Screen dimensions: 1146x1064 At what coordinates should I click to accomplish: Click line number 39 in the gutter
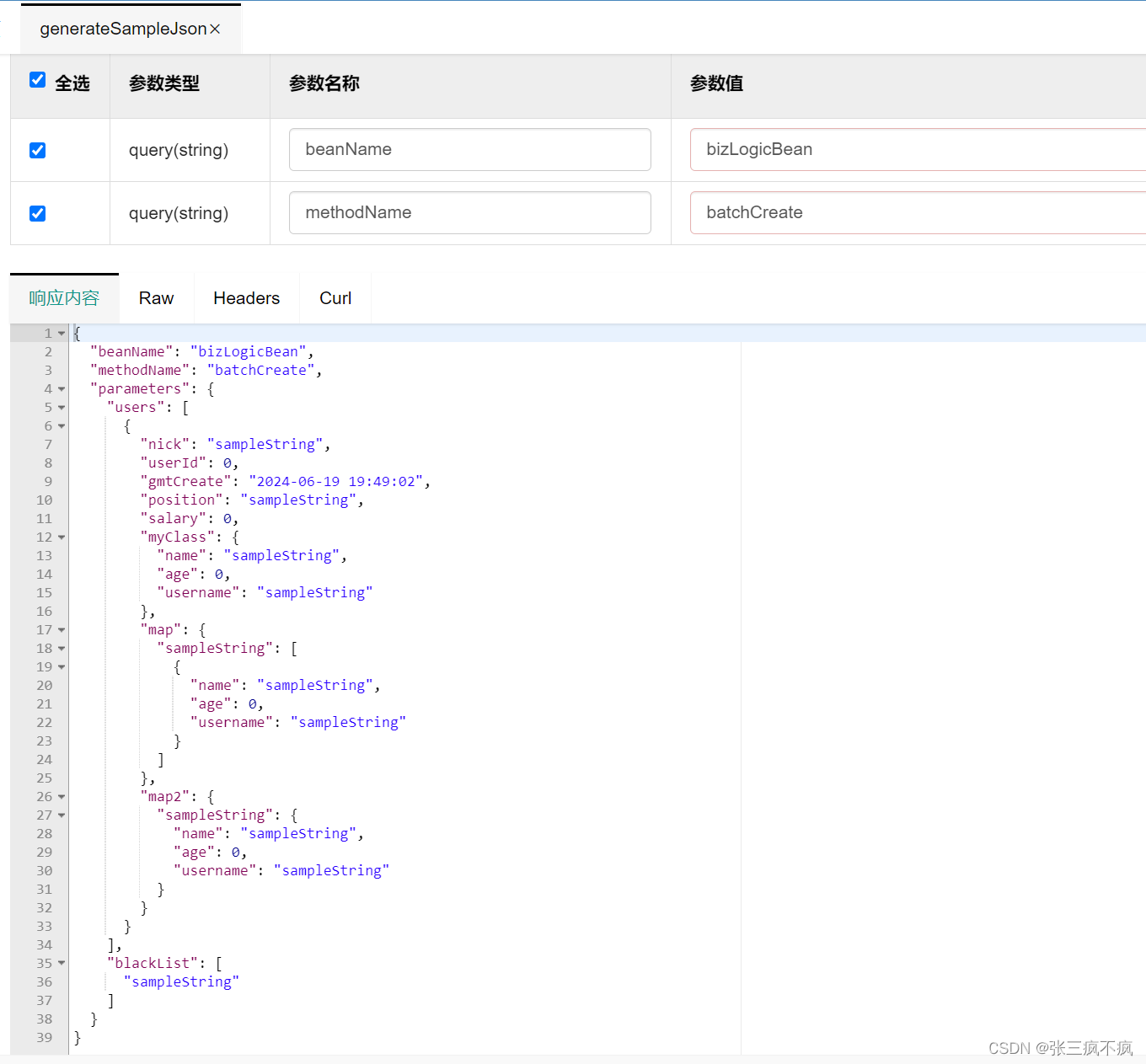[44, 1038]
